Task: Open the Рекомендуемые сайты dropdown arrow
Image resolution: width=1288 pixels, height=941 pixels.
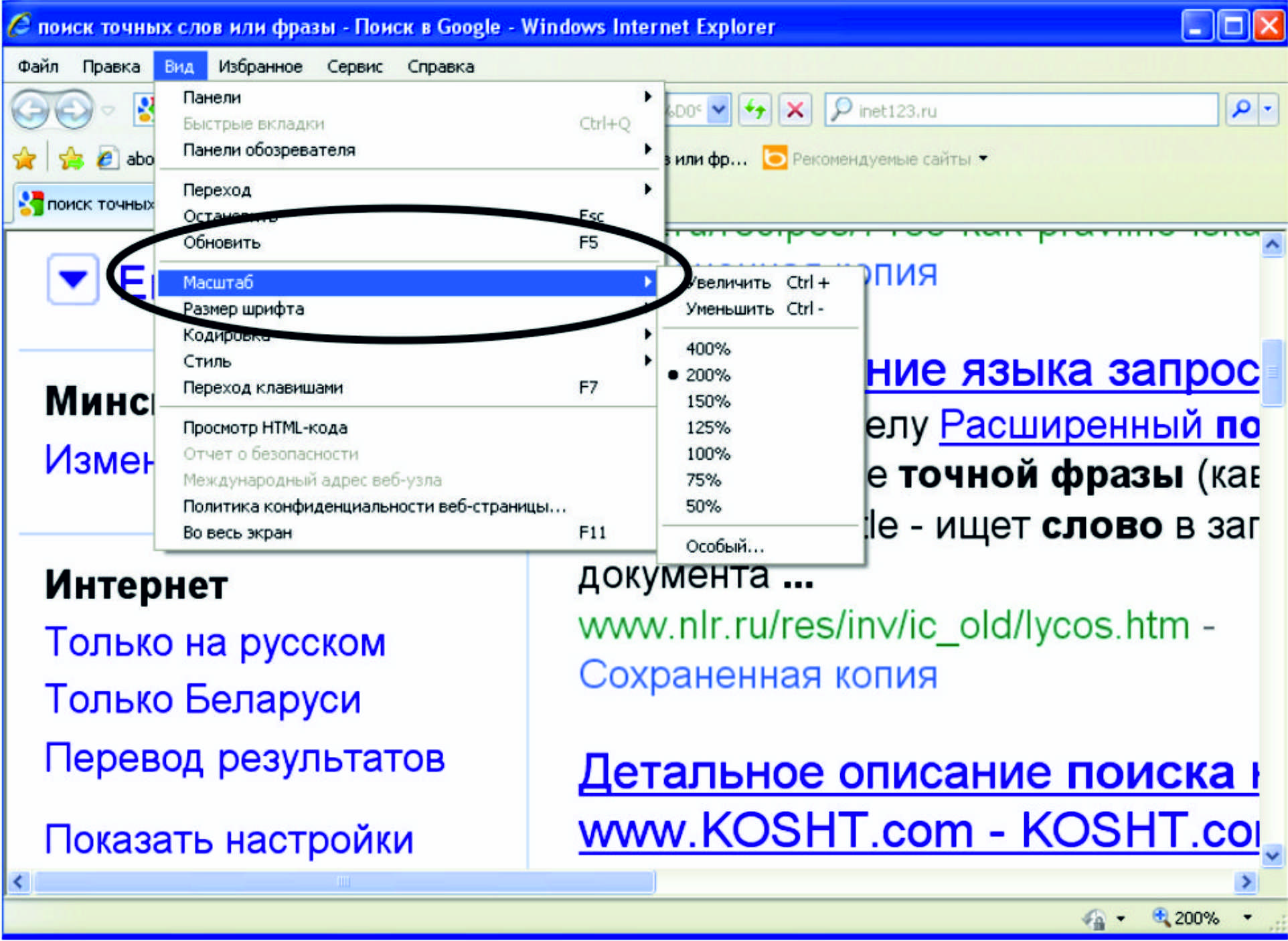Action: coord(983,159)
